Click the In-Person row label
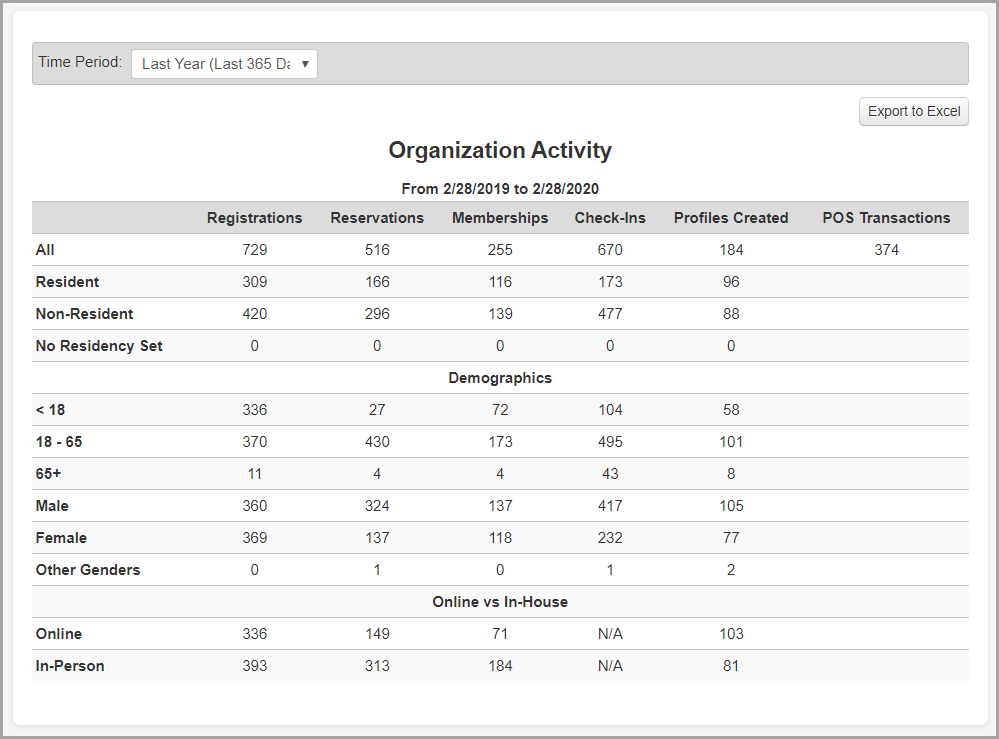 (x=70, y=666)
